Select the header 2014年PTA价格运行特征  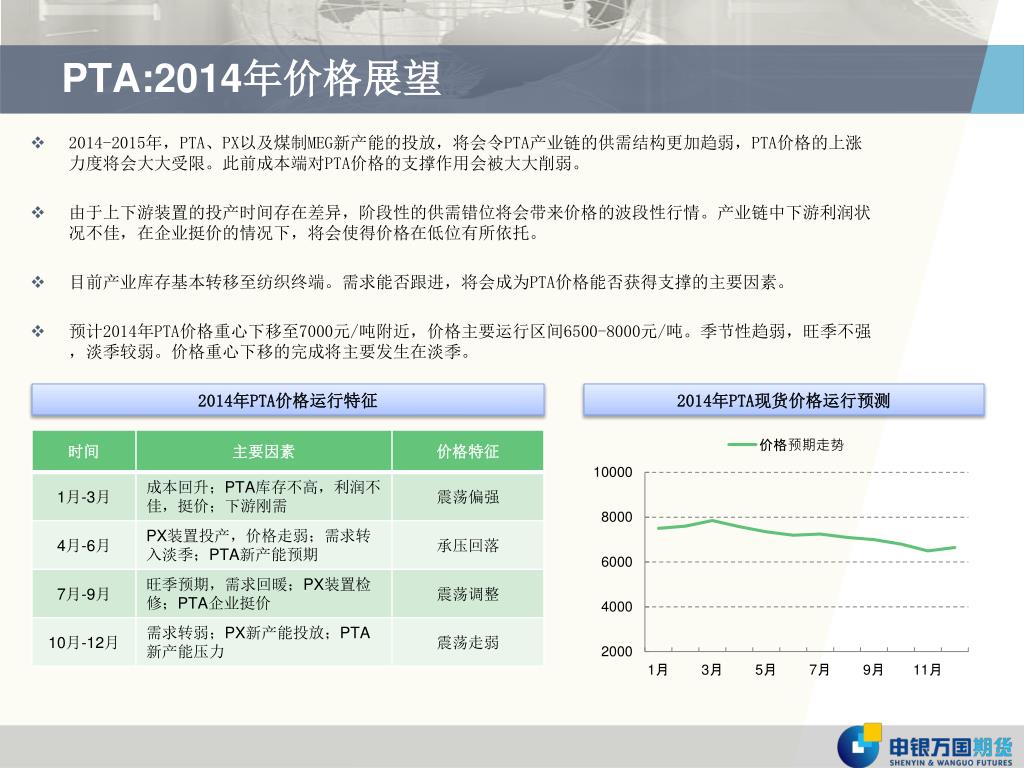[x=287, y=400]
